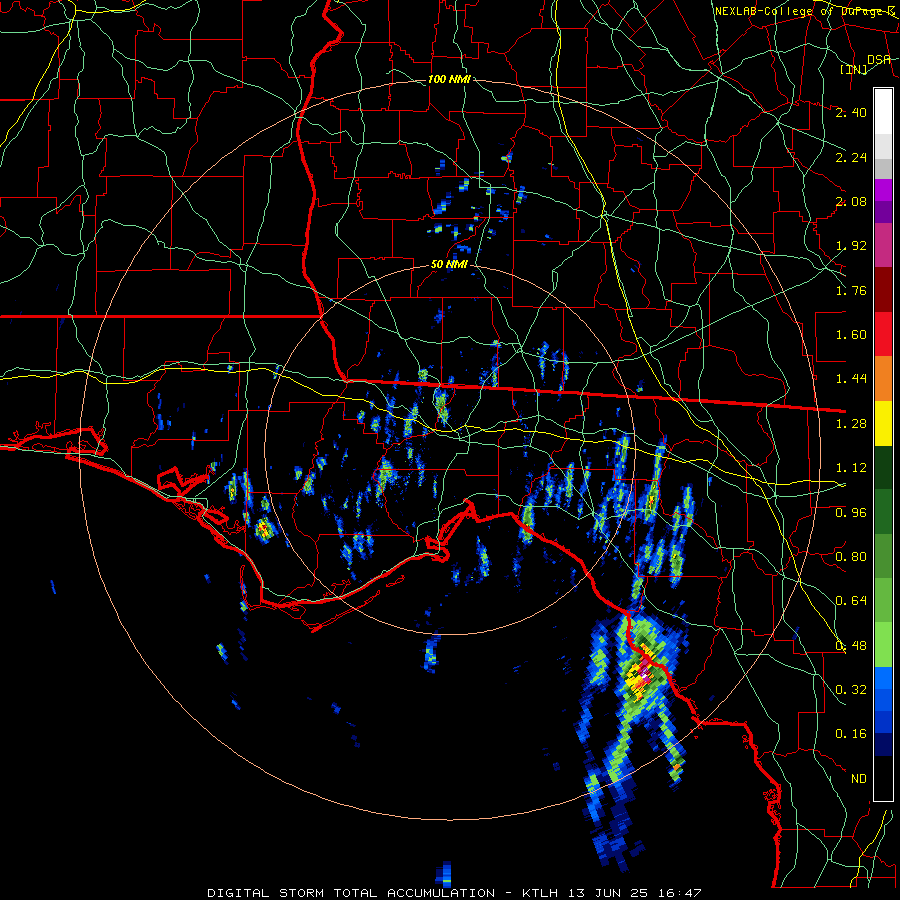The image size is (900, 900).
Task: Pick the dark red swatch near 1.76
Action: 883,290
